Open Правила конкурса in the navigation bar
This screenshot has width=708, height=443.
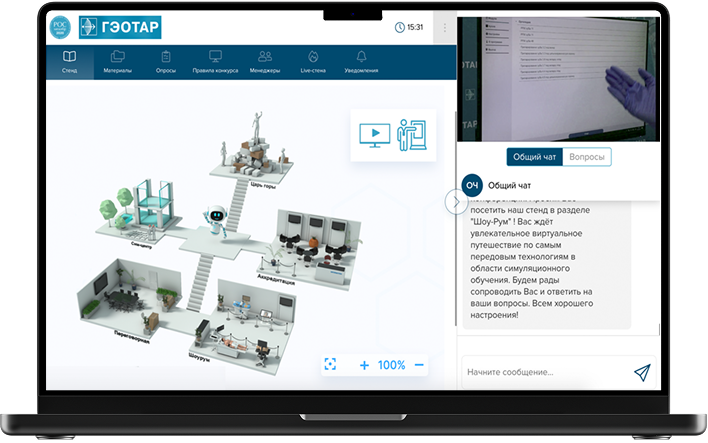(215, 62)
